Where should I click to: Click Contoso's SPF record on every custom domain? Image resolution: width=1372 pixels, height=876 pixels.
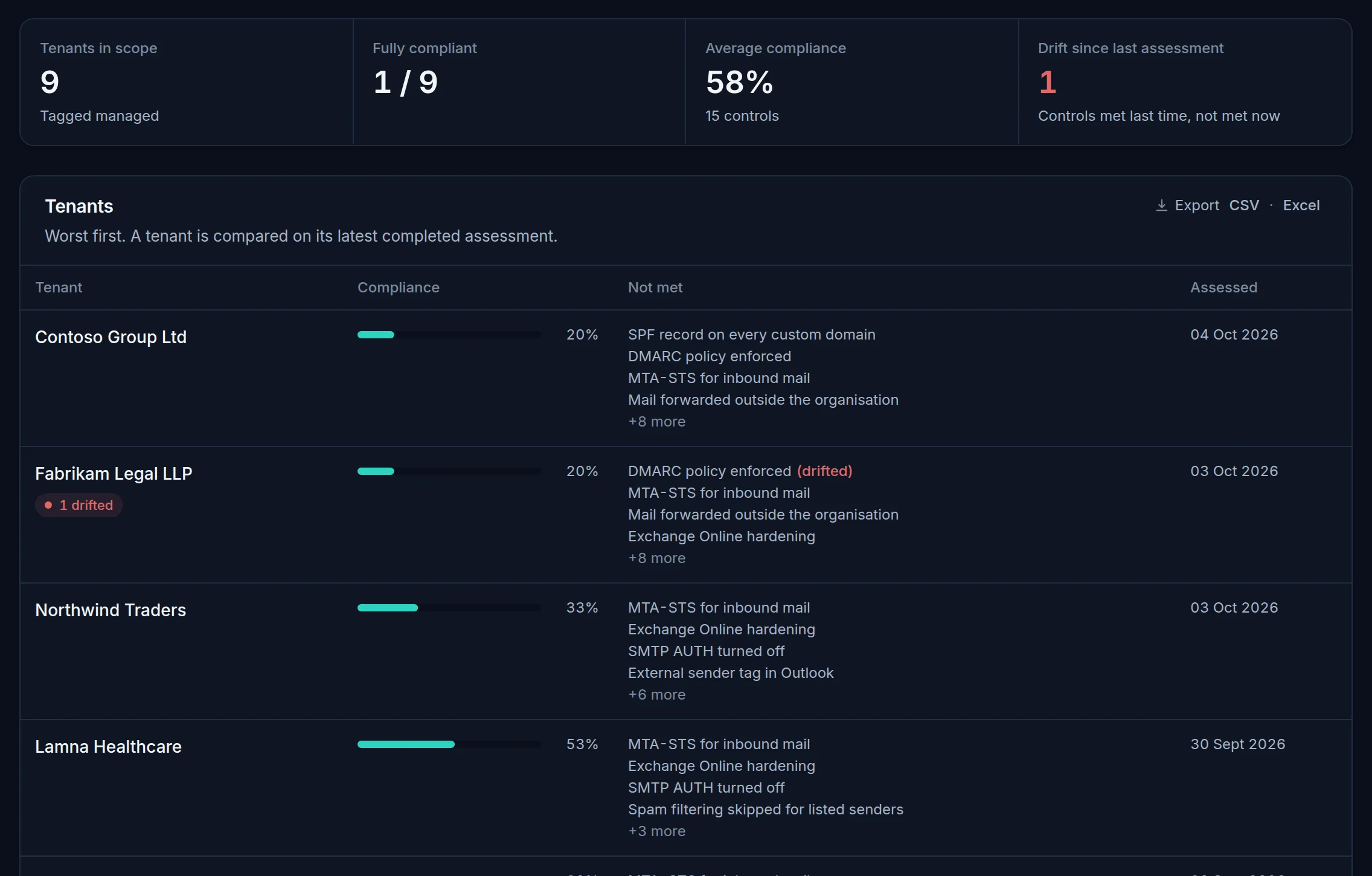[751, 335]
